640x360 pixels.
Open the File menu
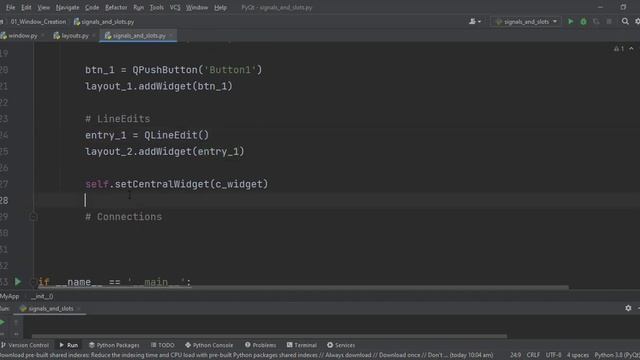click(x=10, y=7)
